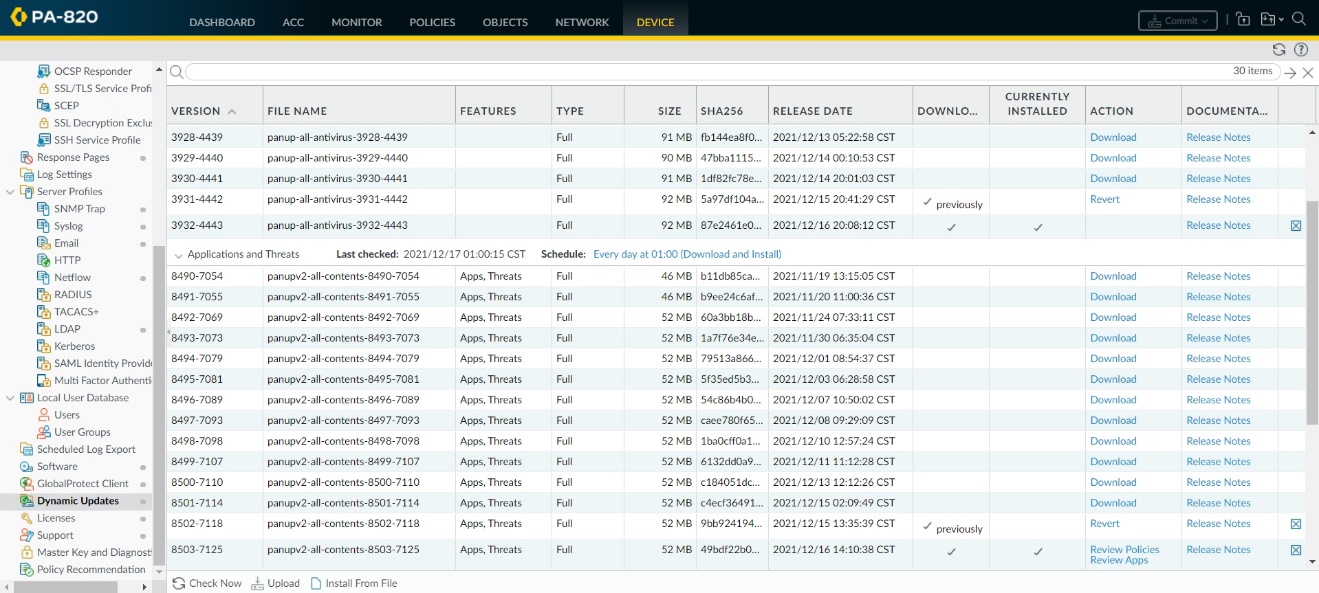Collapse the Local User Database tree node
1319x593 pixels.
click(11, 398)
